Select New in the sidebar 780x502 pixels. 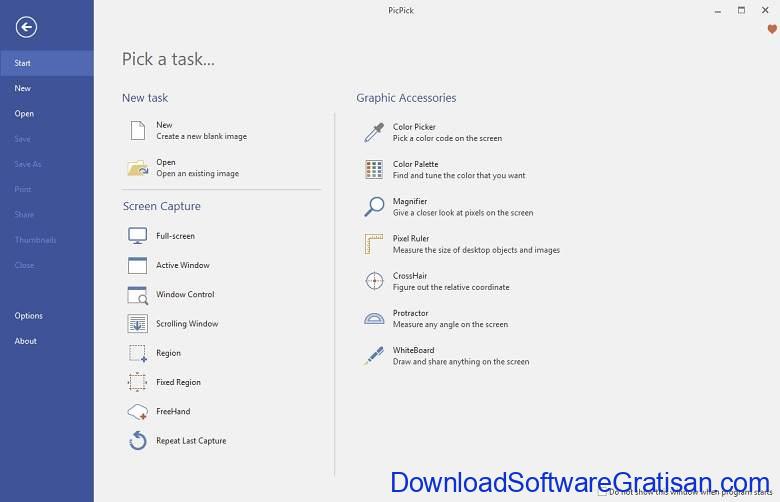pyautogui.click(x=47, y=89)
